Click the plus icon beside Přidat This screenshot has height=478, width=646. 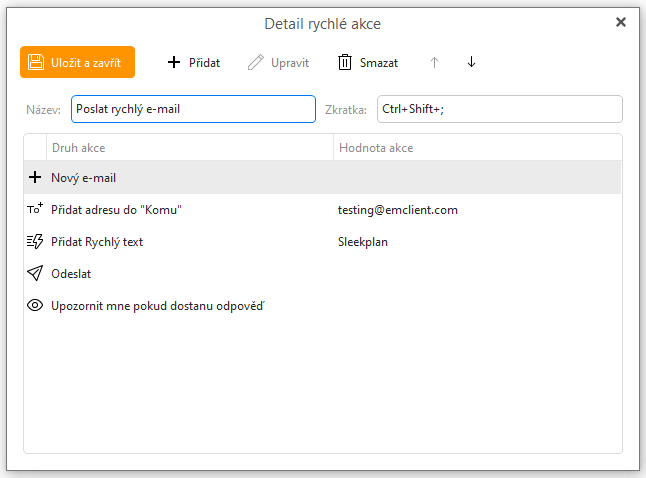[x=174, y=62]
